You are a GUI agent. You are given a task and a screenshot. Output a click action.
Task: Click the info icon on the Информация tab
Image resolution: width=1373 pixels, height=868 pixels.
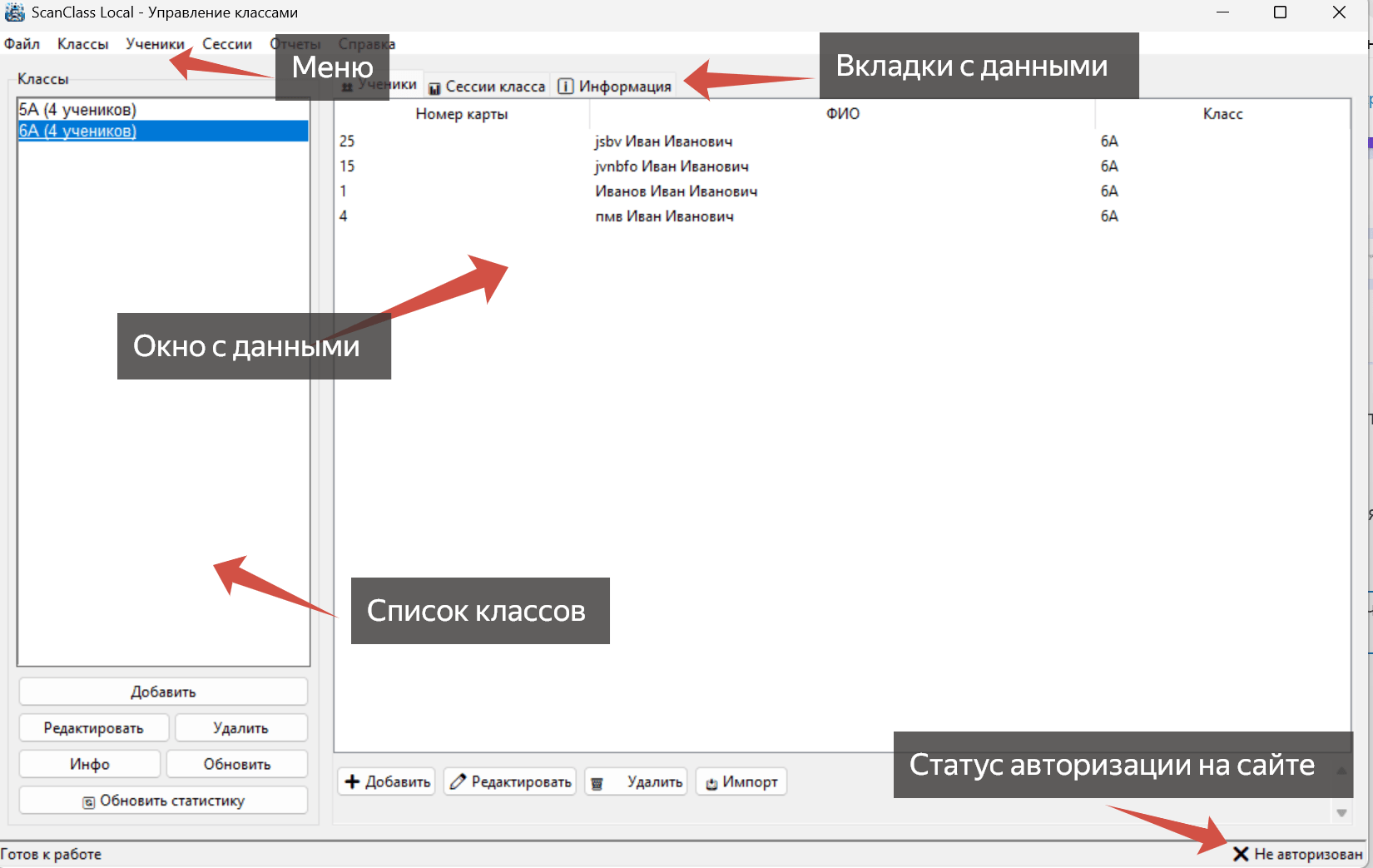click(x=566, y=87)
